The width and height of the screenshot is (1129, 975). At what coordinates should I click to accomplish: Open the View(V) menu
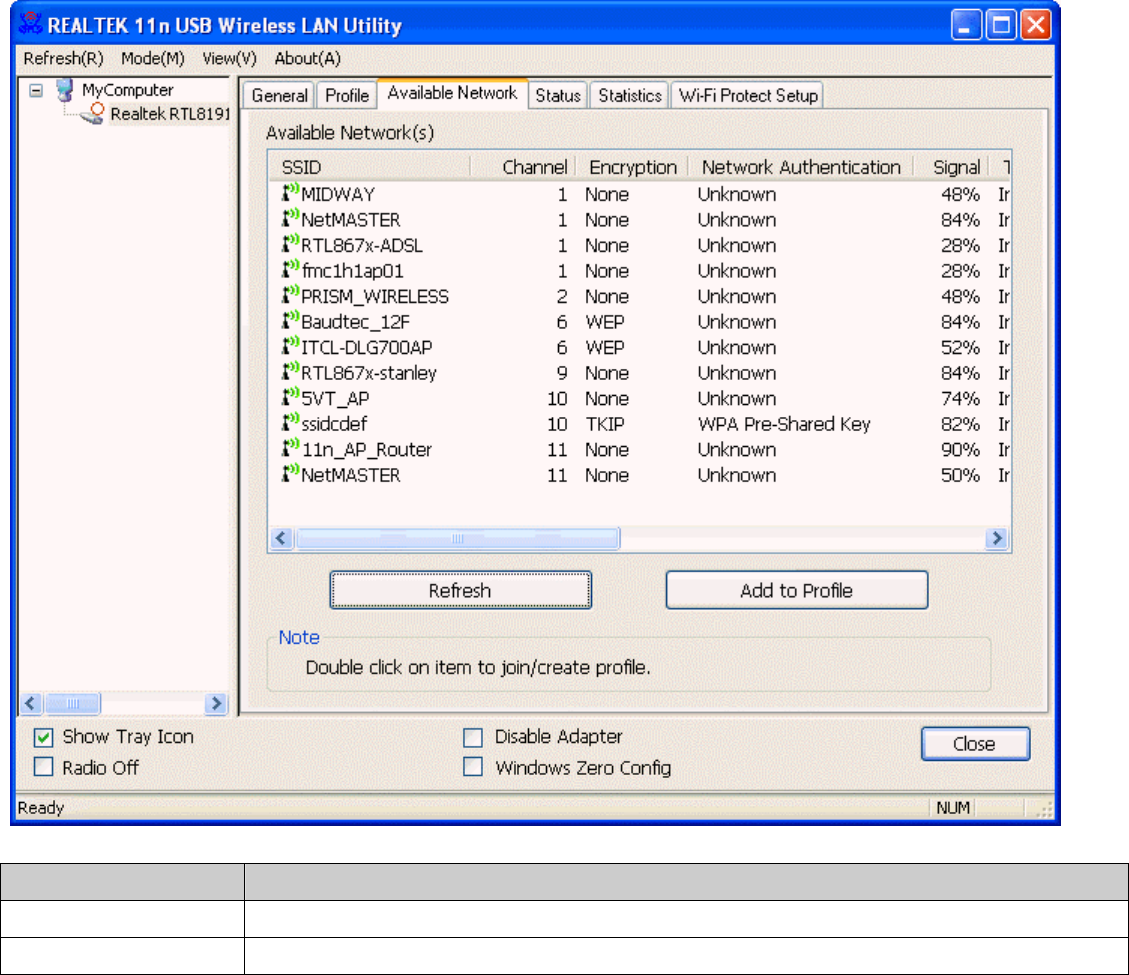(229, 58)
